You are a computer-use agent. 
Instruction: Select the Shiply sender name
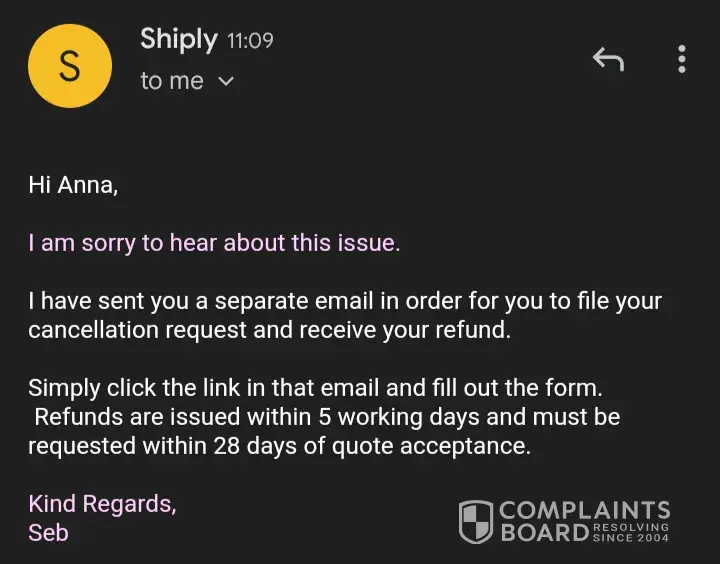pos(178,40)
